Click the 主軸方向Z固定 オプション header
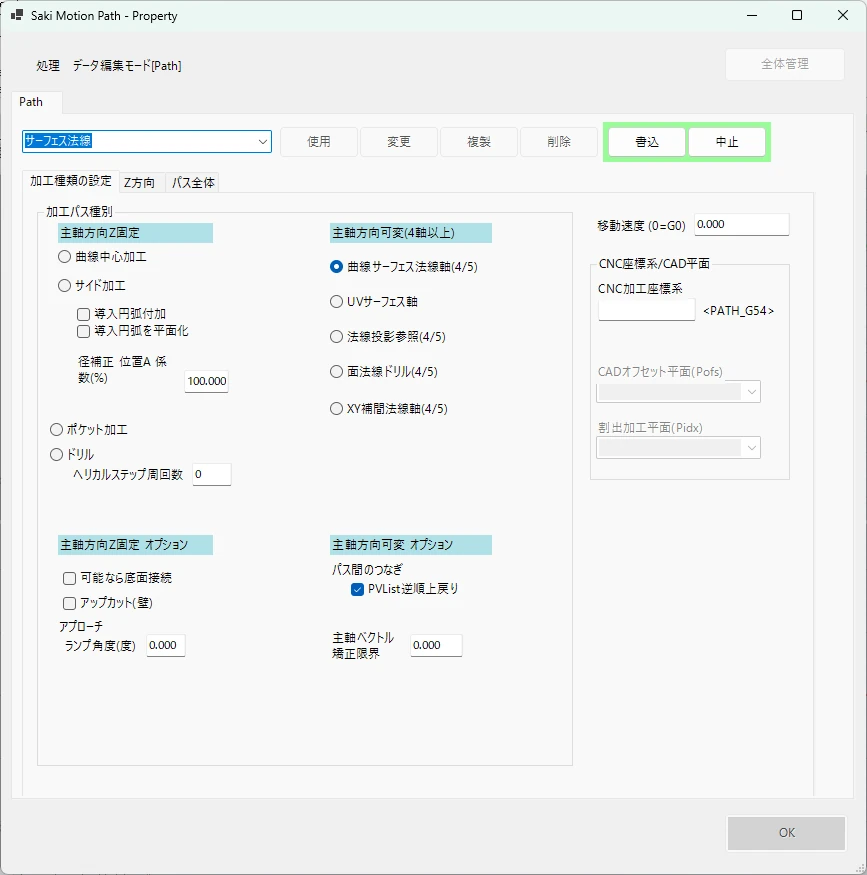 [135, 545]
